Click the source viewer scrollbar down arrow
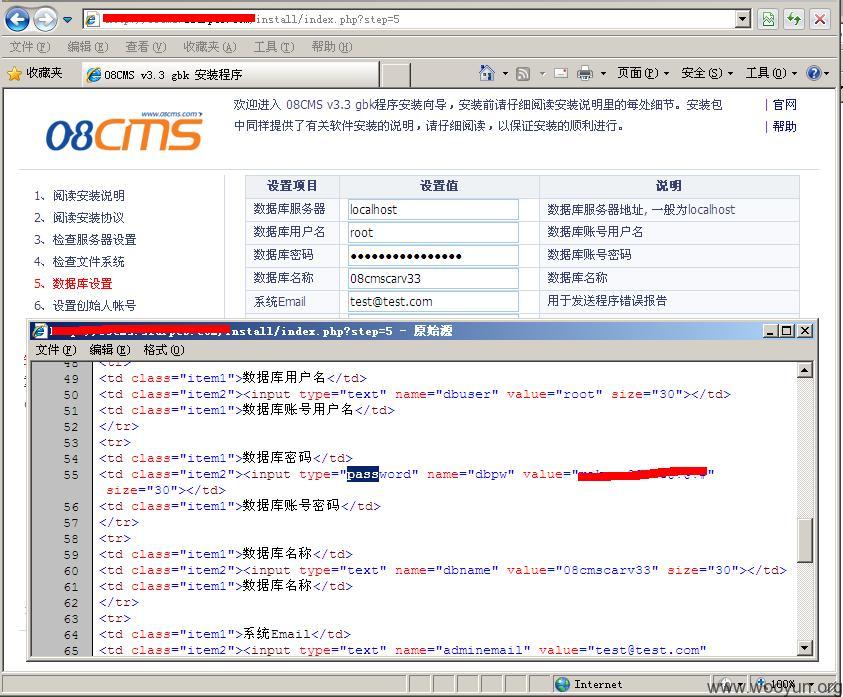This screenshot has height=697, width=843. pyautogui.click(x=804, y=647)
